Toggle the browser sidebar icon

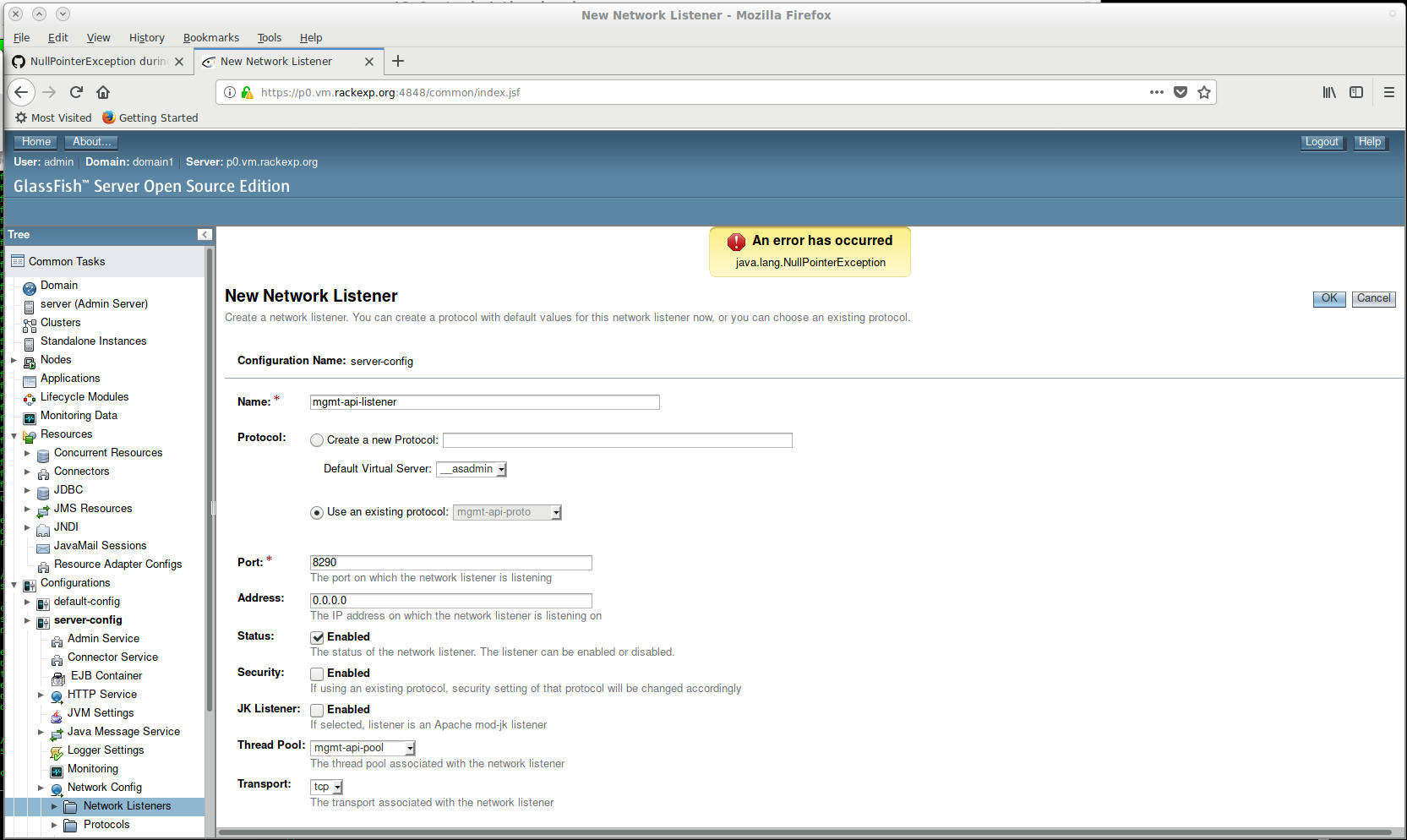coord(1356,92)
